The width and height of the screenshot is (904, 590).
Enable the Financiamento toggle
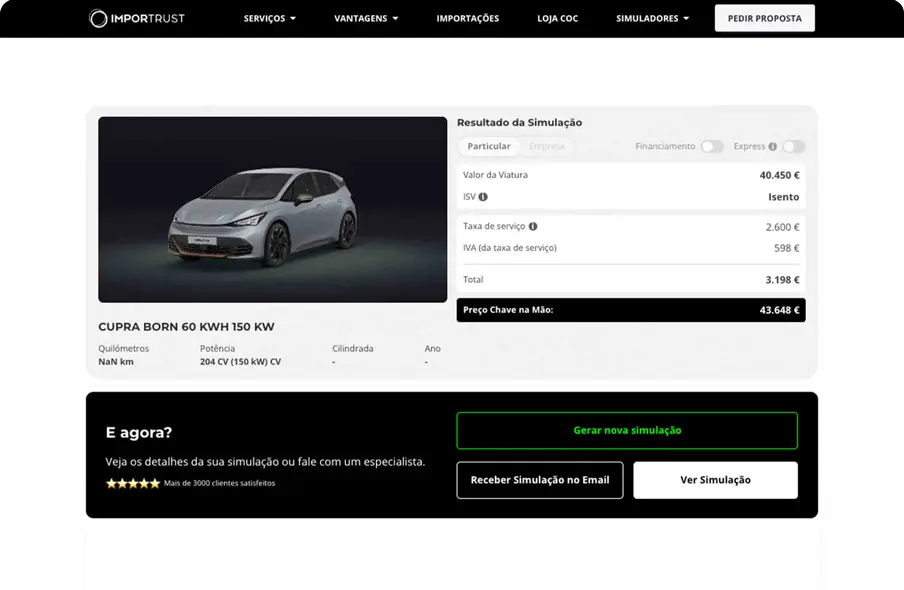coord(711,147)
